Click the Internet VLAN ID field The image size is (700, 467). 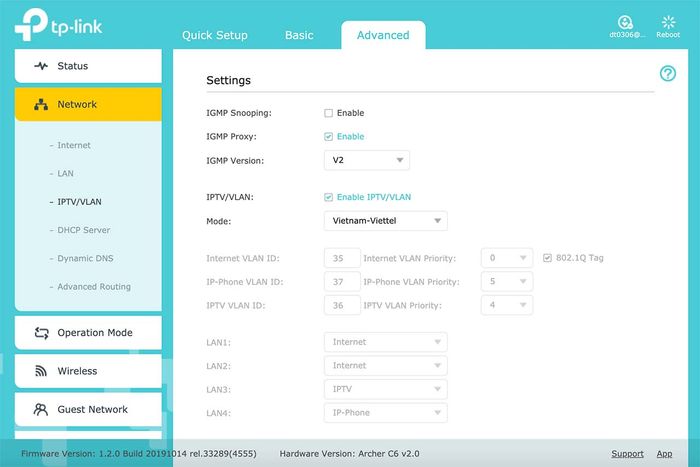342,258
